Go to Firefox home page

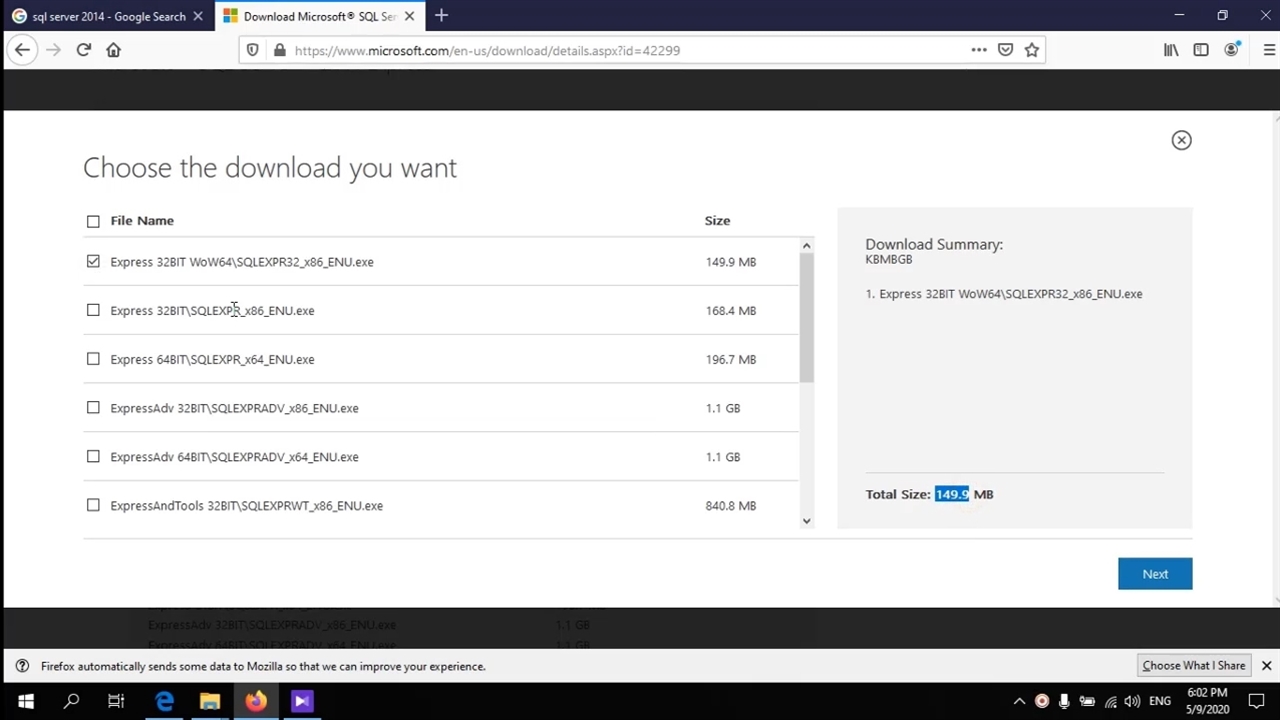tap(113, 50)
